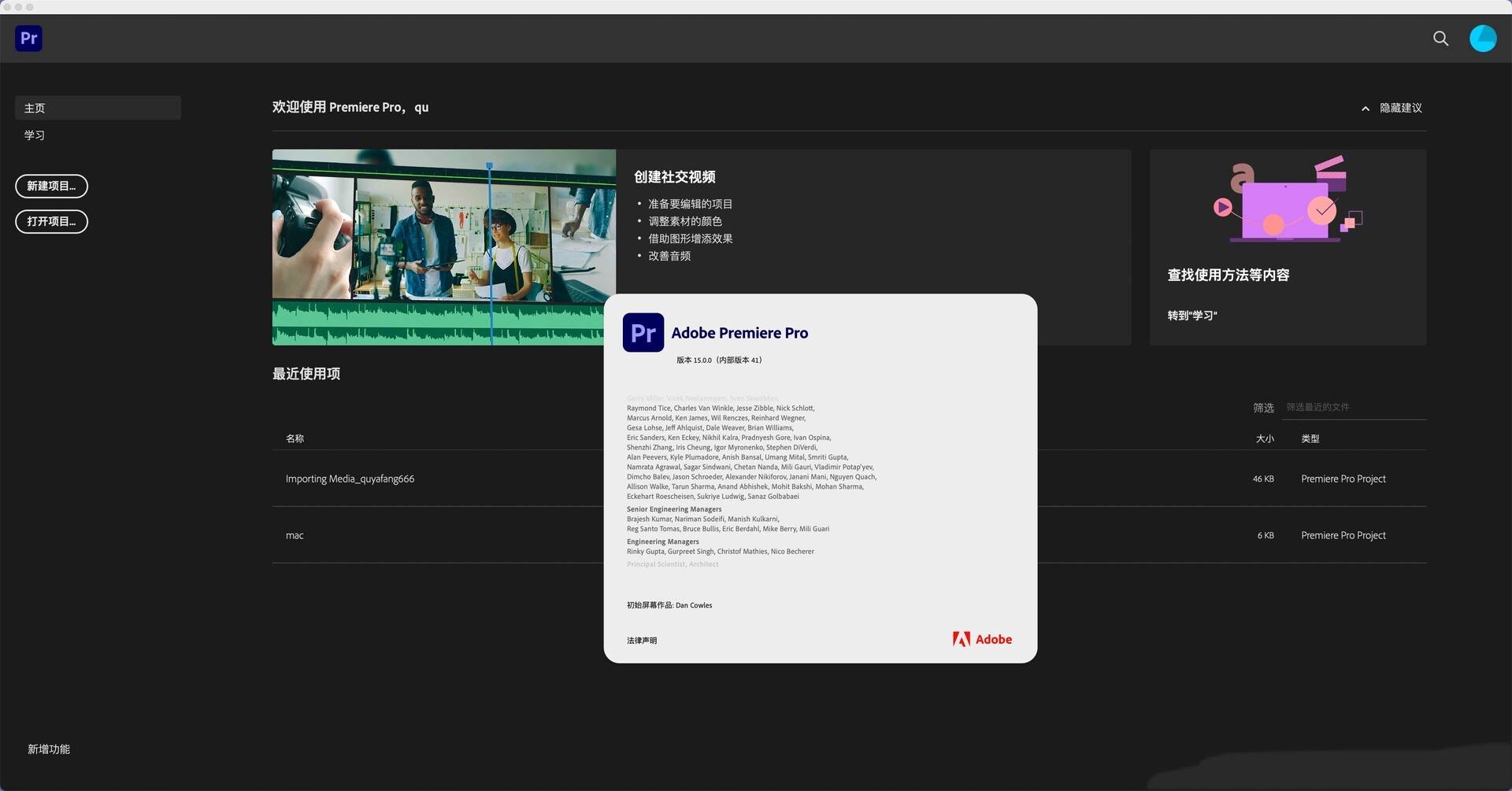
Task: Go to 转到"学习" link
Action: coord(1192,316)
